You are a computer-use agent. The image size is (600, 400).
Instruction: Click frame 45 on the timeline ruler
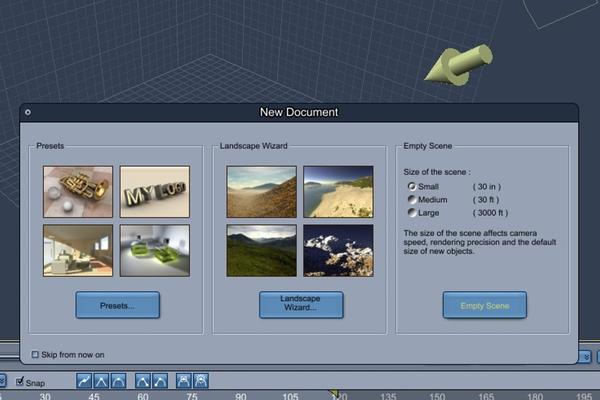pos(94,397)
